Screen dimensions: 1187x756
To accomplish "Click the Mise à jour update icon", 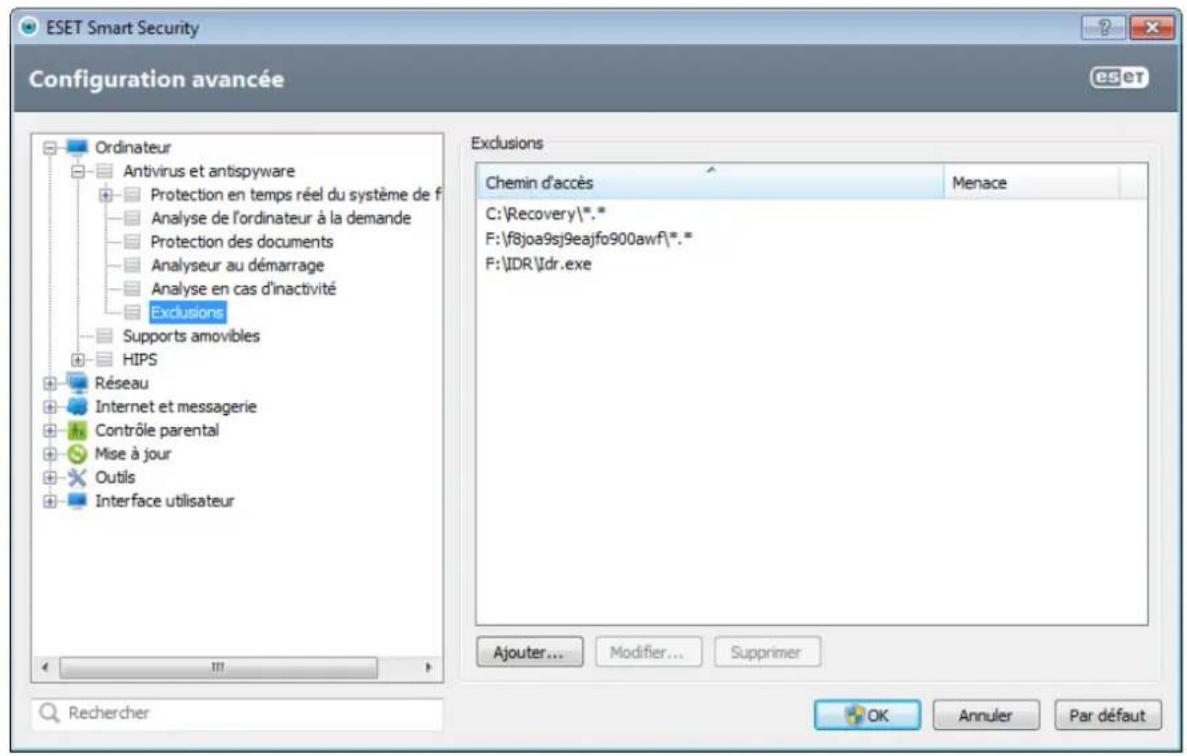I will point(76,453).
